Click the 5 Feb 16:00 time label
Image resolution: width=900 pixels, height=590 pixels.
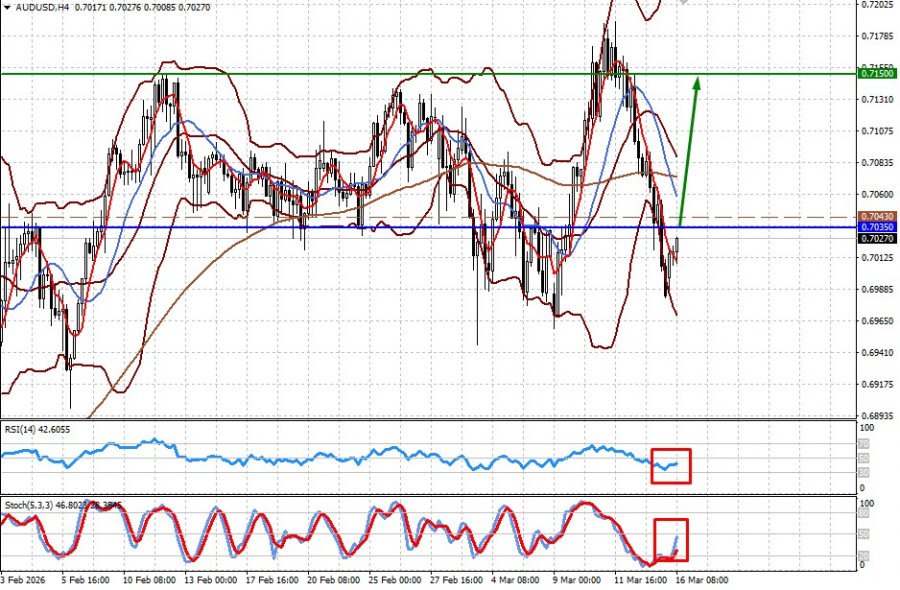86,580
